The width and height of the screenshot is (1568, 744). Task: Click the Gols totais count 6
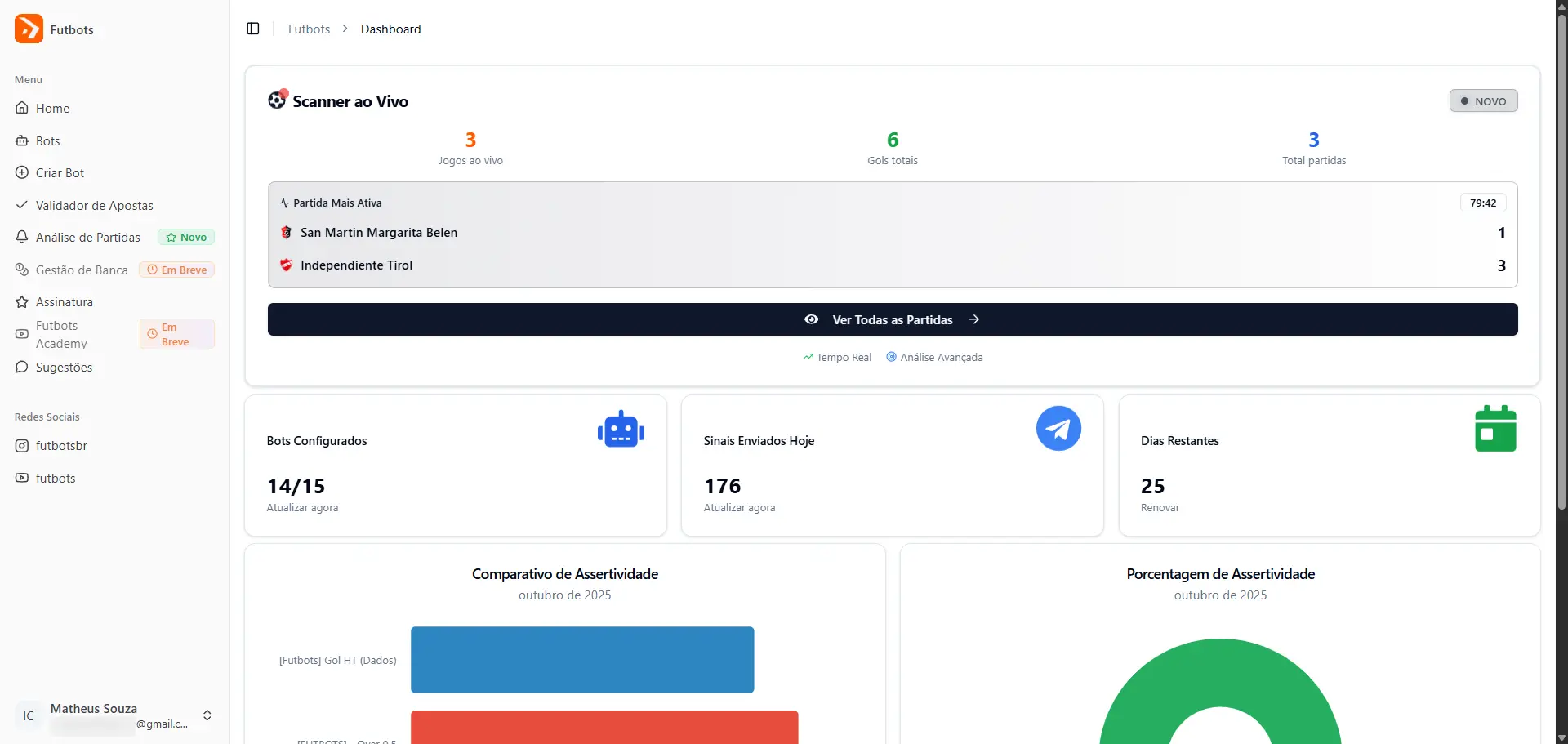[x=893, y=140]
